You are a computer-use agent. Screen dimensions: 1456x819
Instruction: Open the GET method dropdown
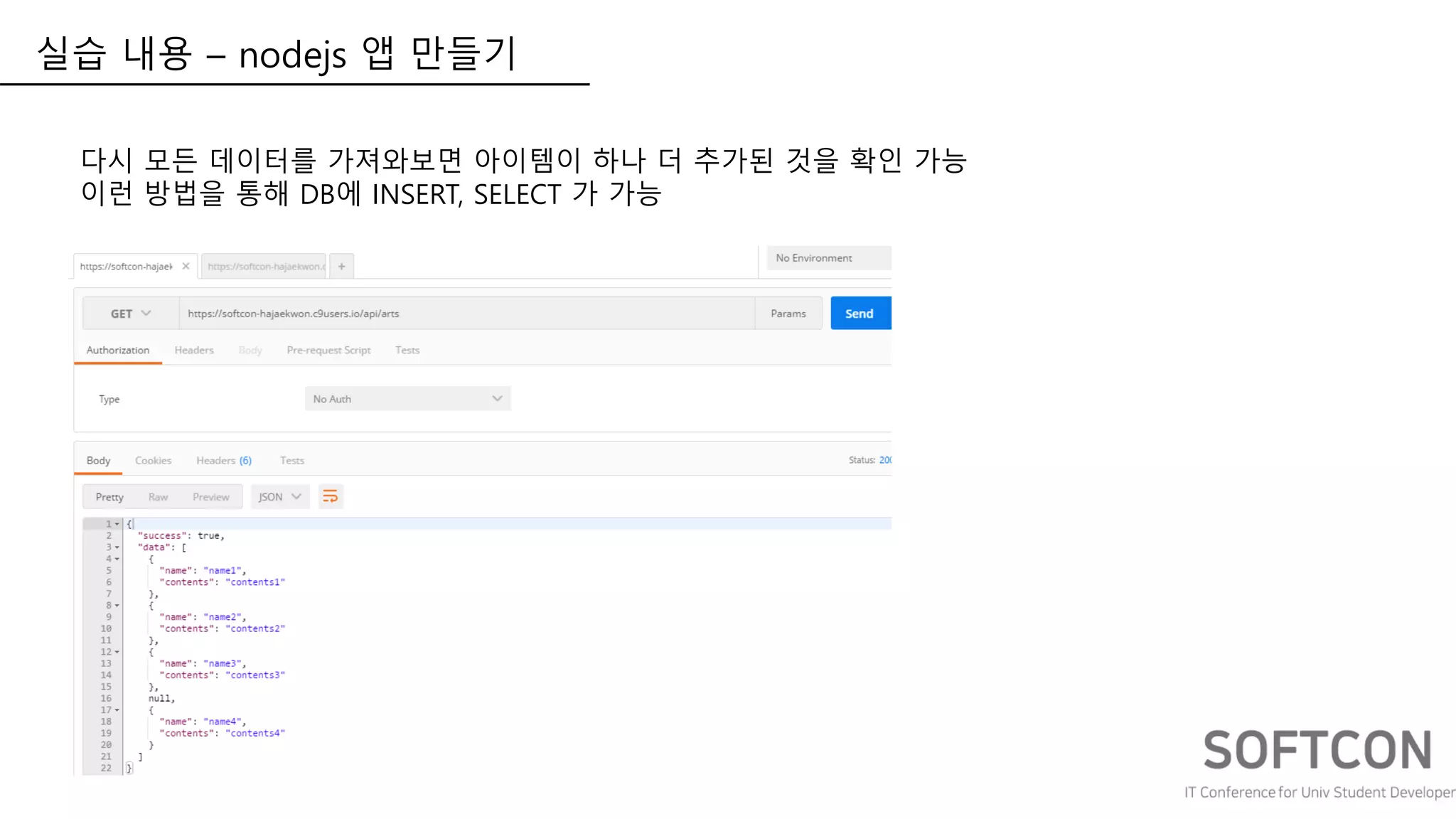(x=131, y=314)
